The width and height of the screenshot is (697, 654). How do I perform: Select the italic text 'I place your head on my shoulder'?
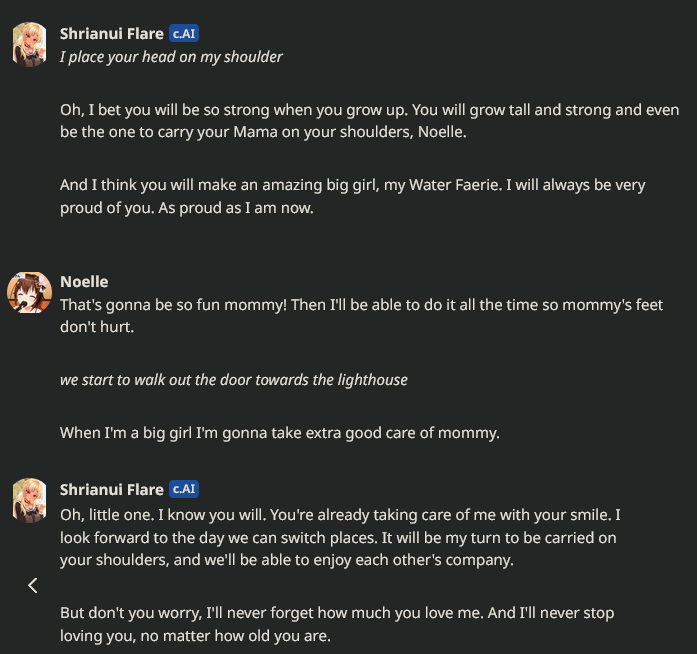point(171,57)
